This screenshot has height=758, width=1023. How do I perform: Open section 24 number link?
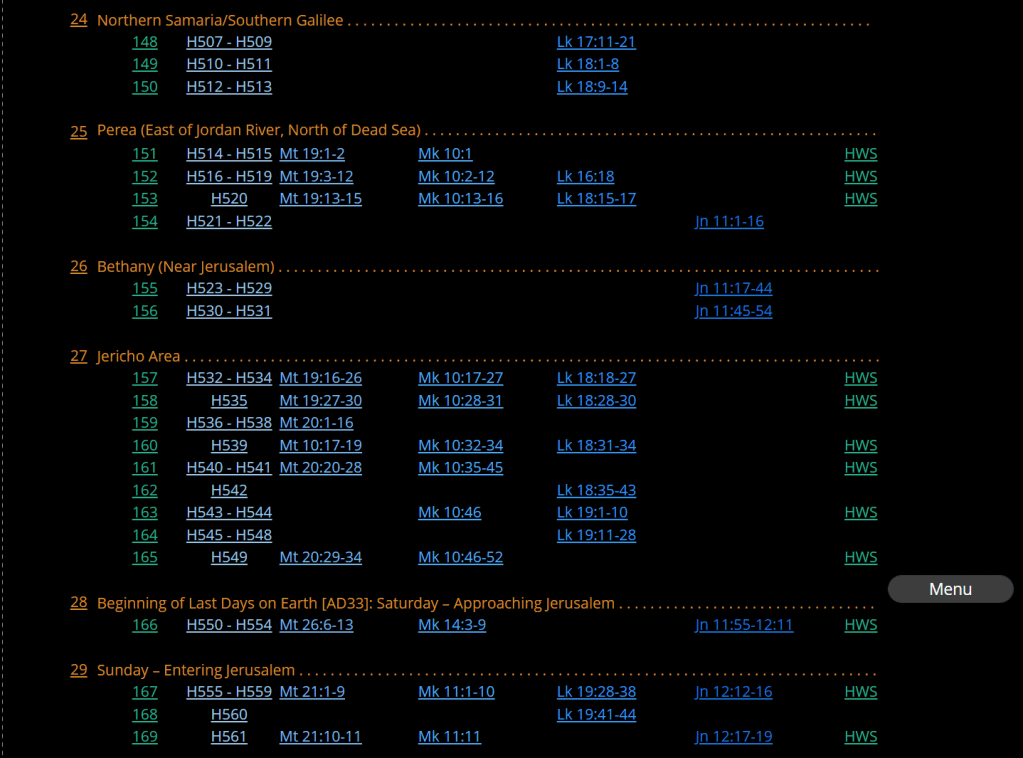78,20
